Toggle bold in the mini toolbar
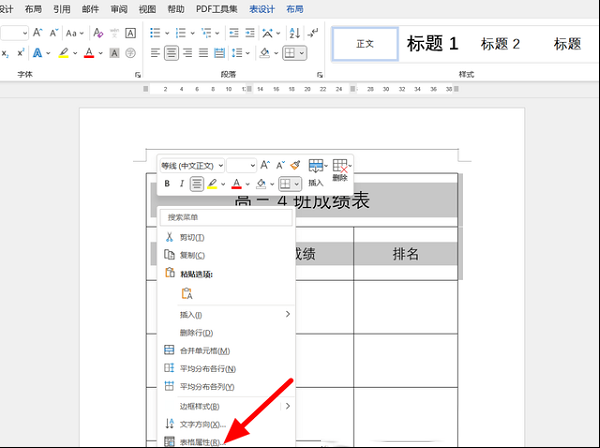The height and width of the screenshot is (448, 600). [167, 184]
